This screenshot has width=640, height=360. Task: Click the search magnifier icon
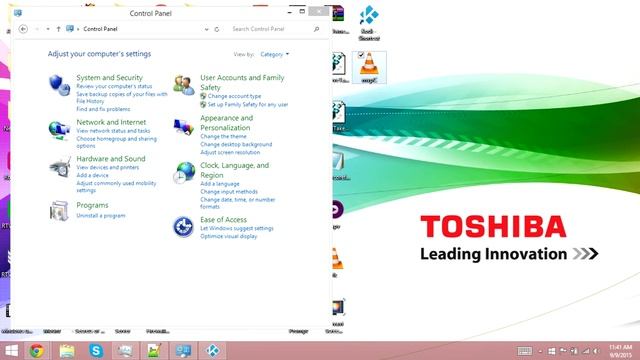pyautogui.click(x=316, y=29)
